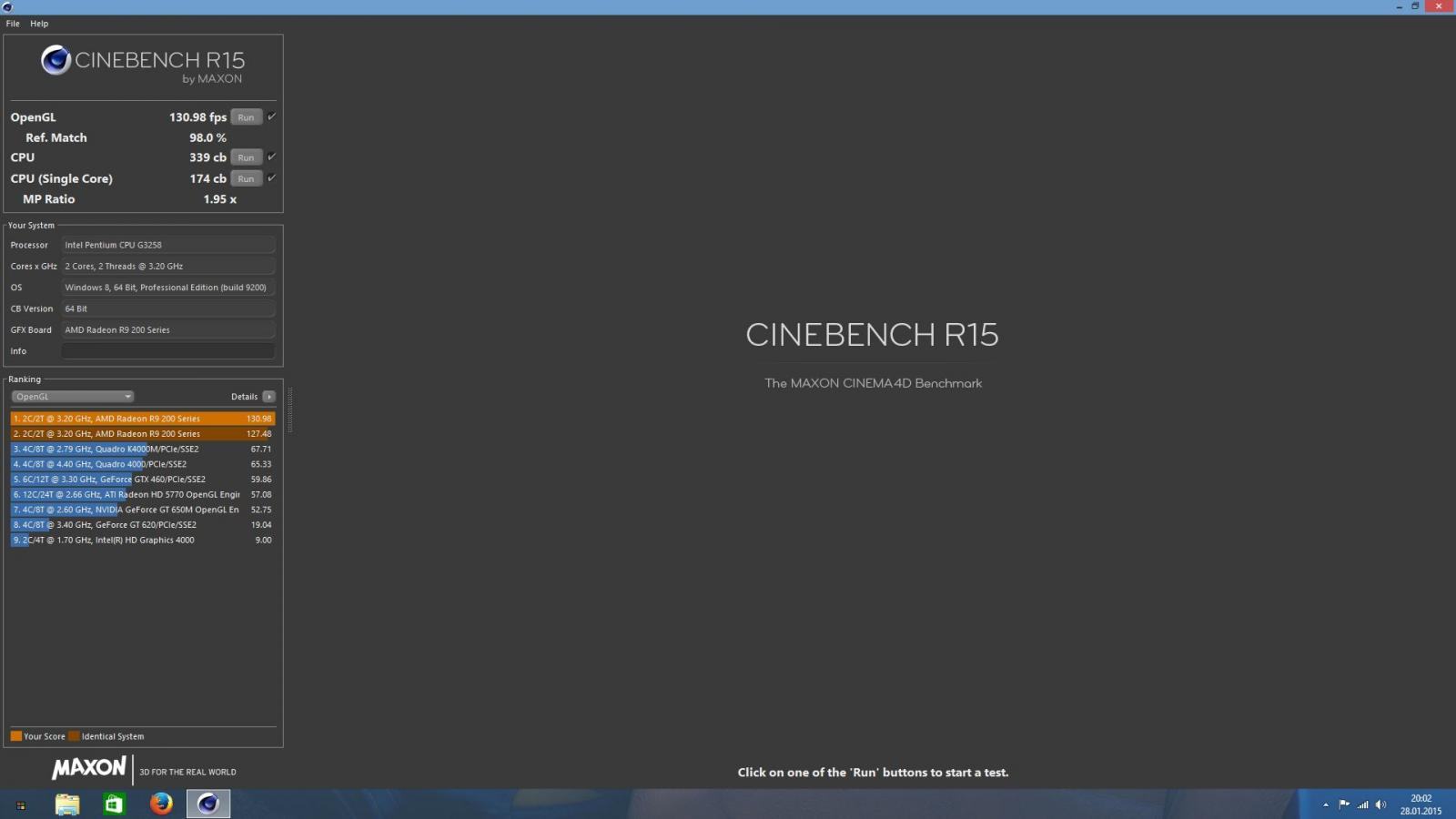Run the OpenGL benchmark test
Screen dimensions: 1456x819
point(246,117)
